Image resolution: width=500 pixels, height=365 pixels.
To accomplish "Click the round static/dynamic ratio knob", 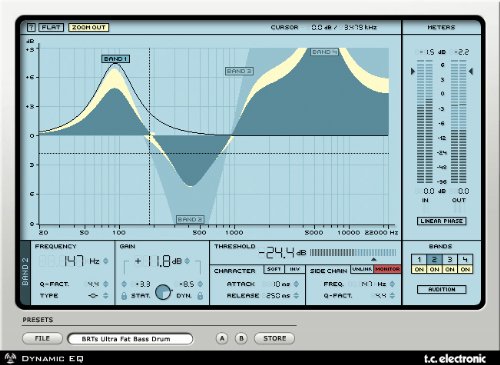I will coord(163,292).
